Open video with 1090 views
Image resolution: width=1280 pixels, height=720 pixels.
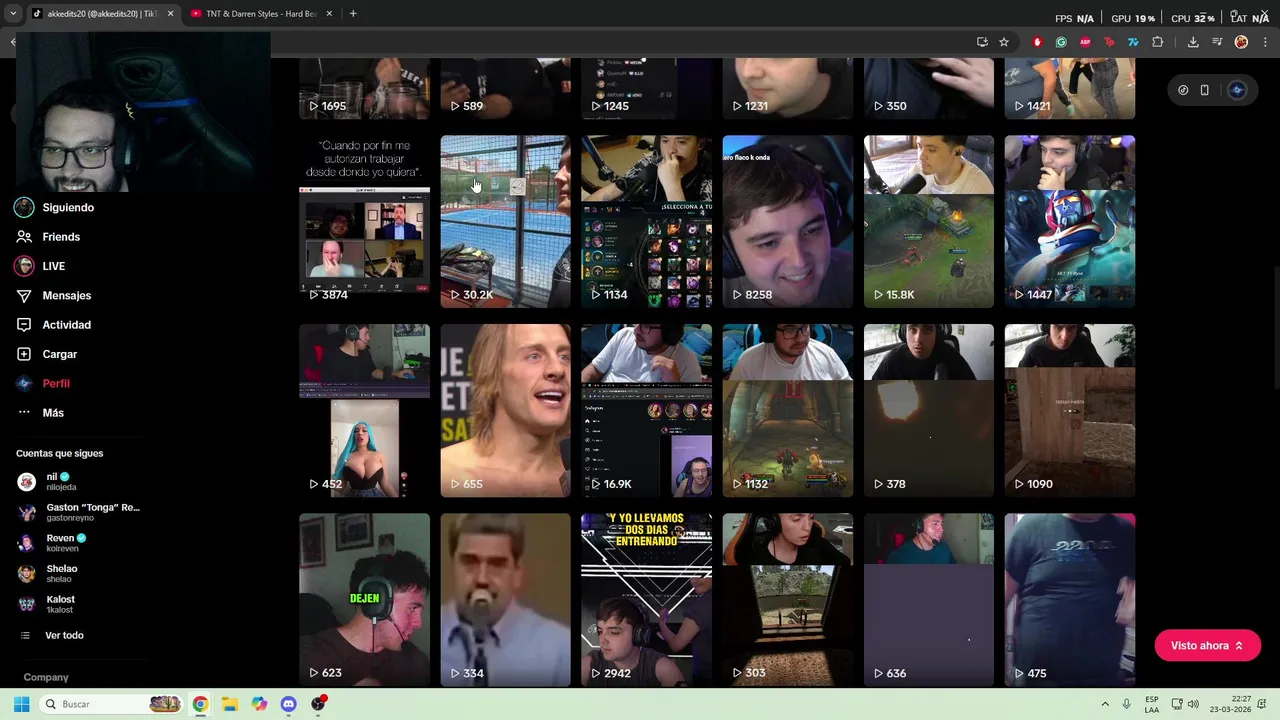[x=1070, y=410]
